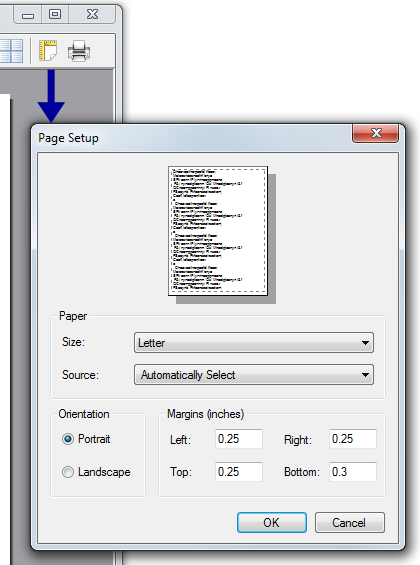This screenshot has height=565, width=420.
Task: Select the multi-page grid view icon
Action: point(11,51)
